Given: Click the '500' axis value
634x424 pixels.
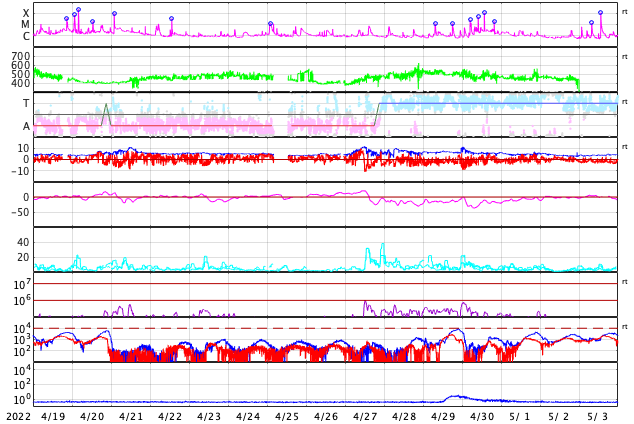Looking at the screenshot, I should point(21,74).
